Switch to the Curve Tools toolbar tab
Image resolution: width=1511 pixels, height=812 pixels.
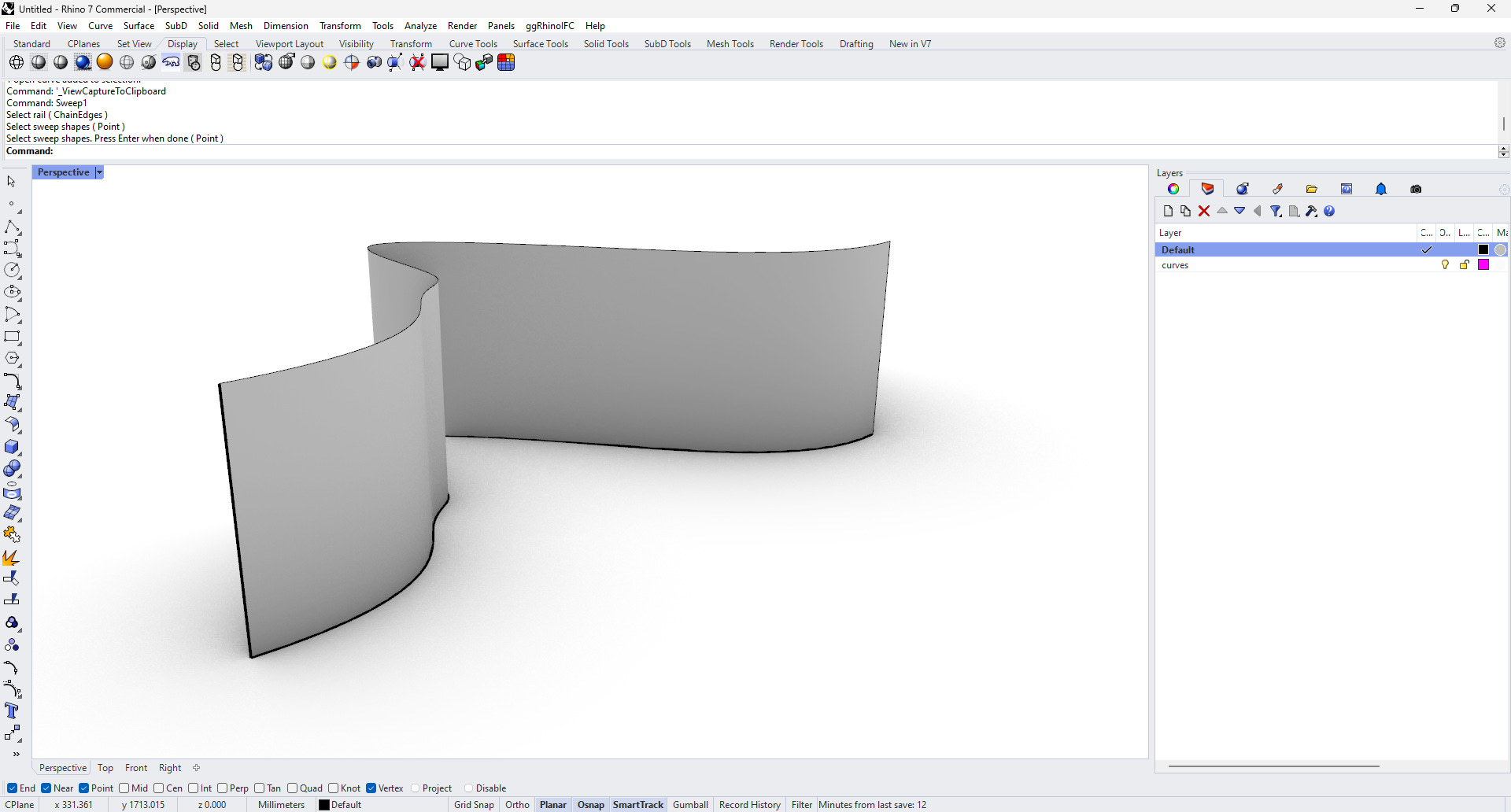pyautogui.click(x=473, y=44)
